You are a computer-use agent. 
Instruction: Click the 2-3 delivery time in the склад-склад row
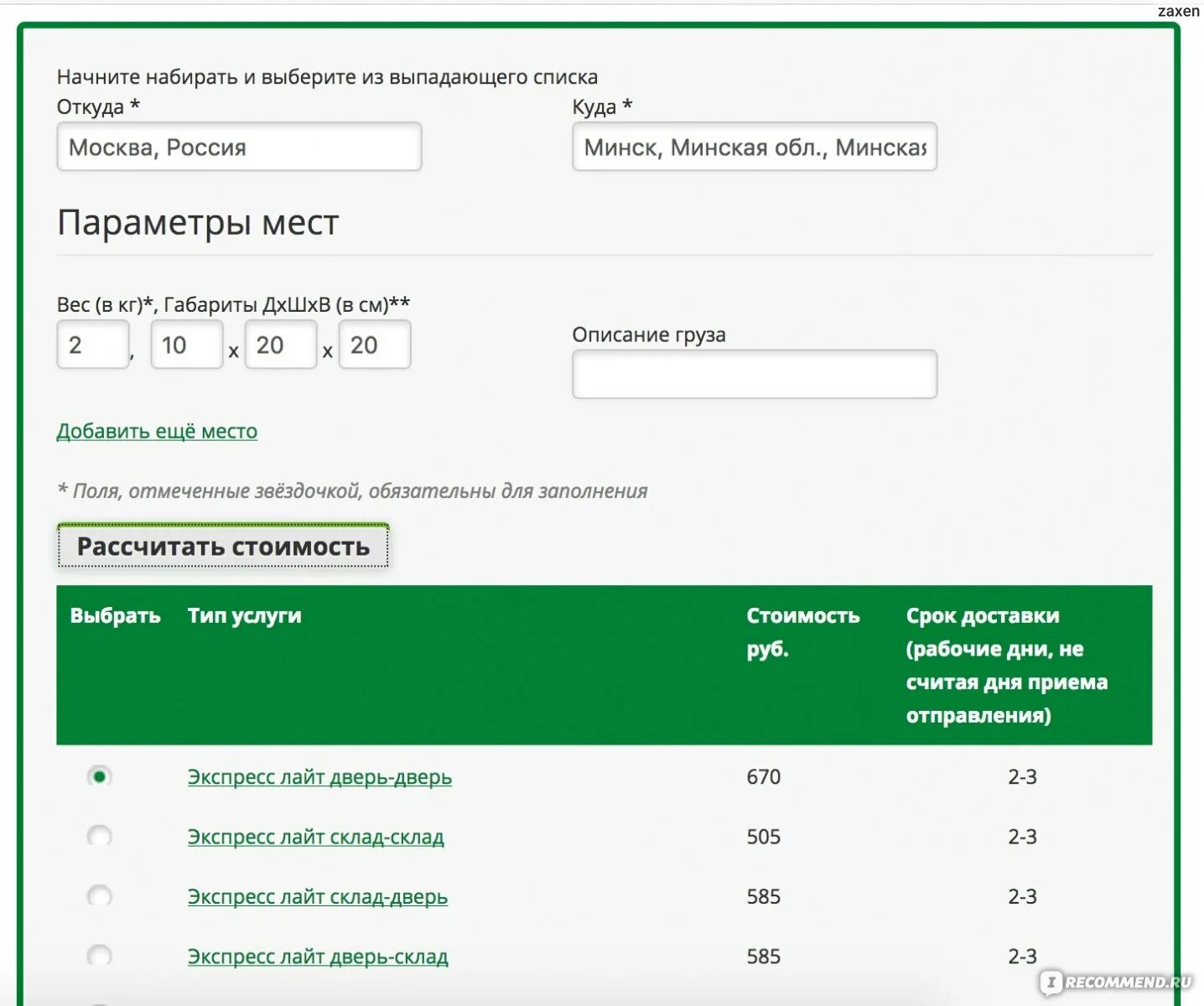(1022, 837)
